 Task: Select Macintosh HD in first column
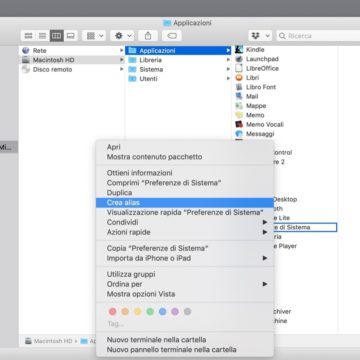pos(73,60)
